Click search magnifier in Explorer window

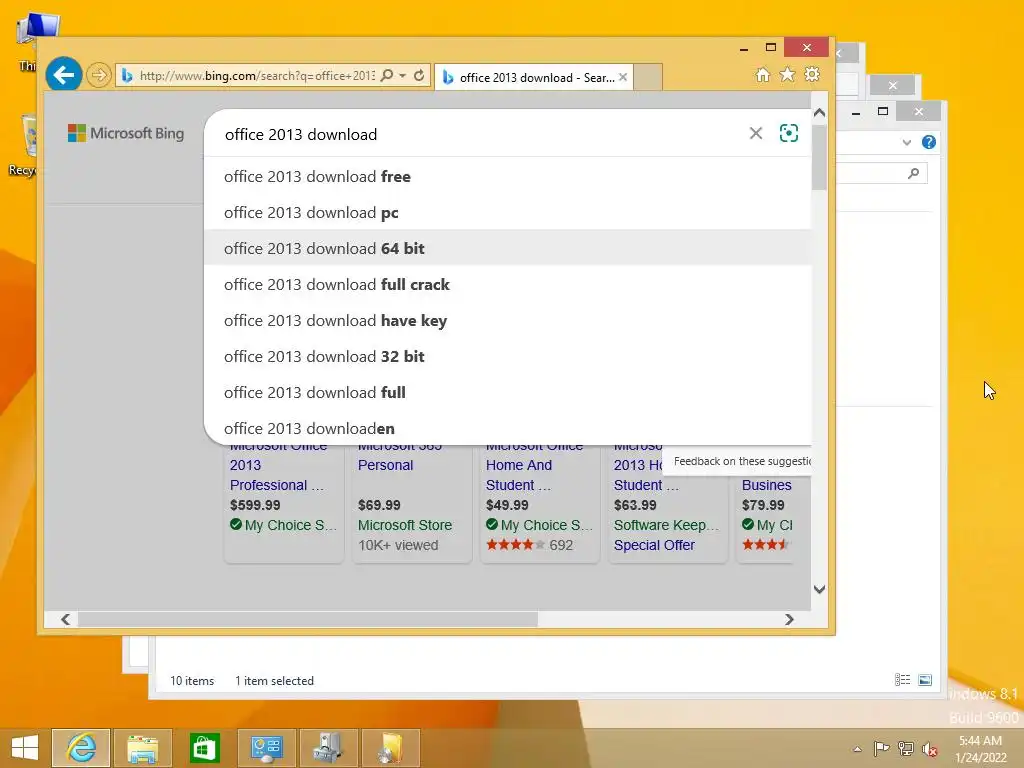(x=914, y=173)
